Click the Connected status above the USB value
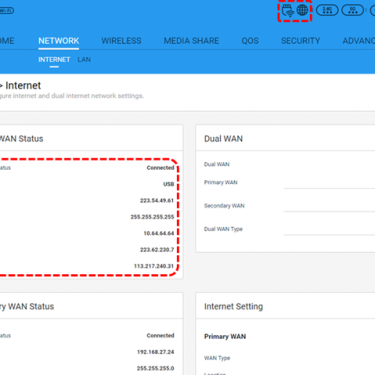Image resolution: width=375 pixels, height=375 pixels. click(160, 168)
